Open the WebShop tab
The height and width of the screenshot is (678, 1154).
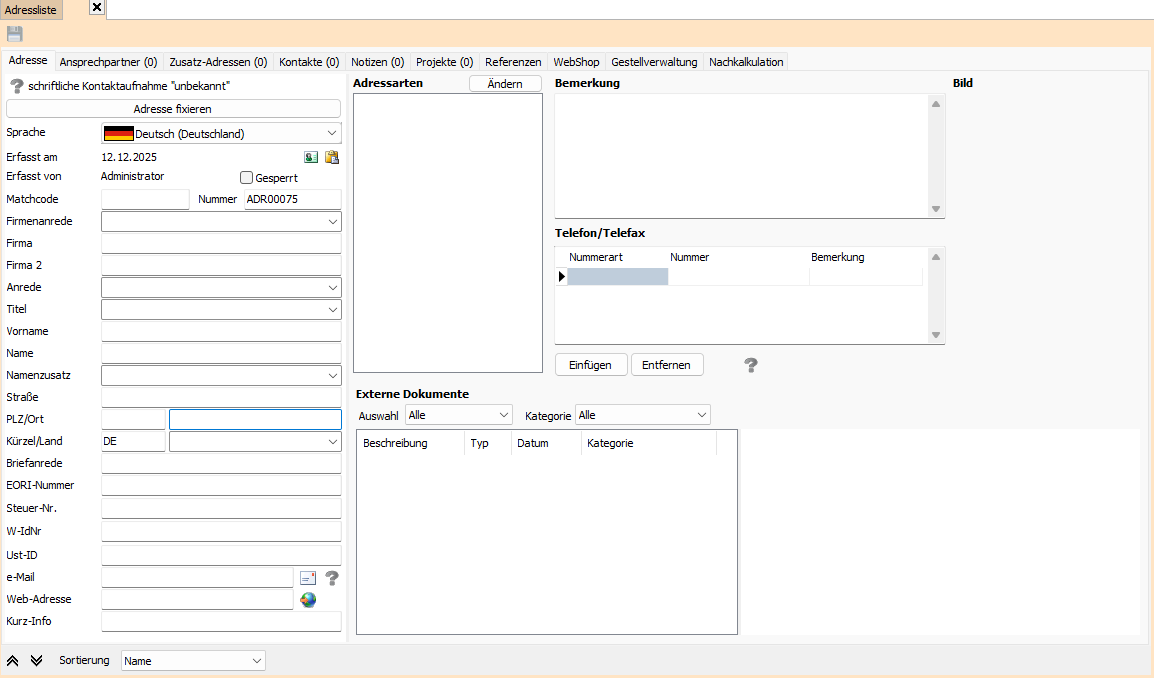576,62
